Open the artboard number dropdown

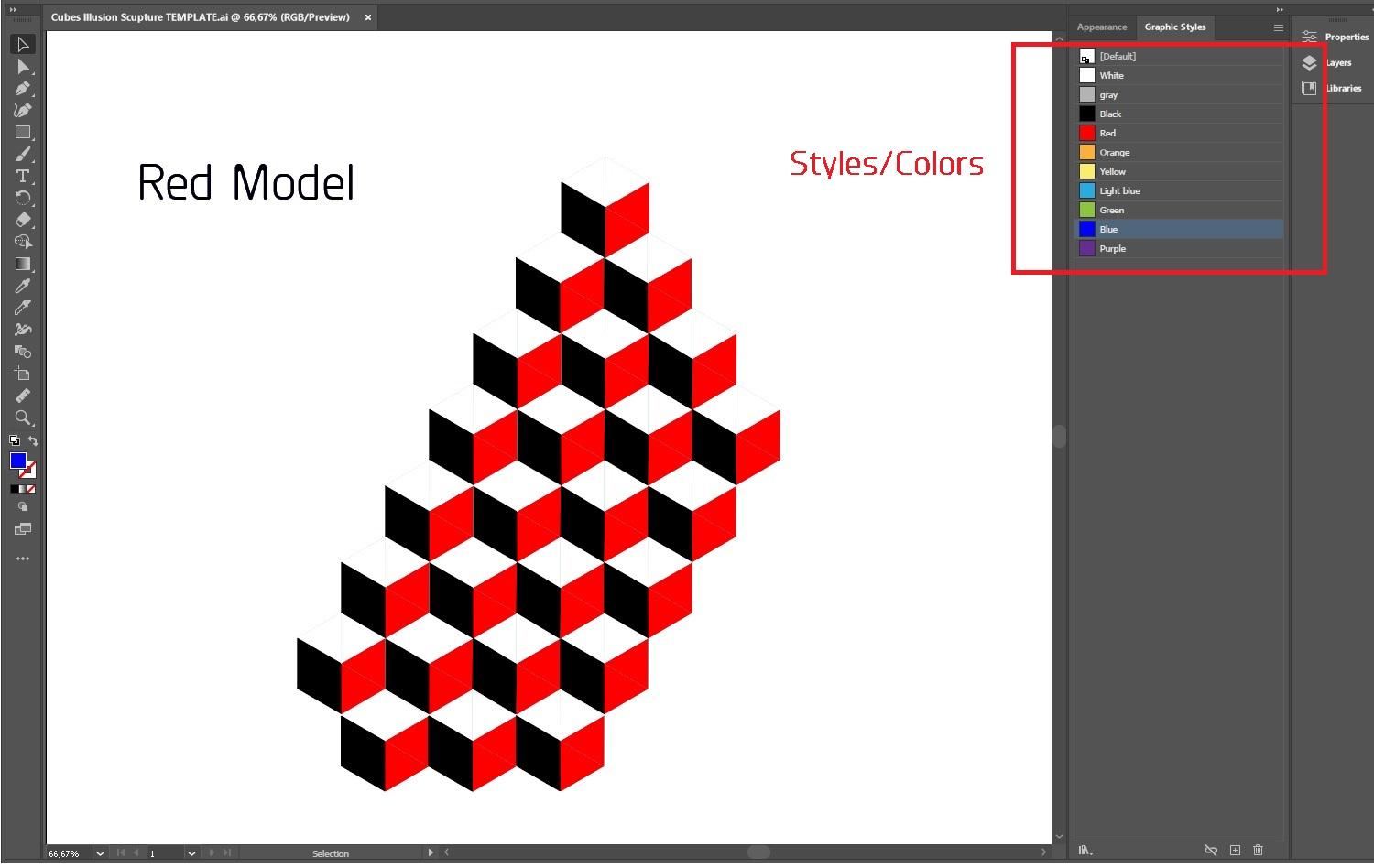(191, 853)
